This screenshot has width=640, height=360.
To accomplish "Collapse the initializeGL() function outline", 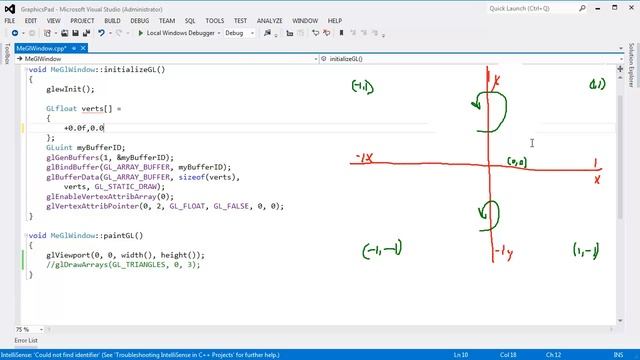I will click(x=26, y=70).
